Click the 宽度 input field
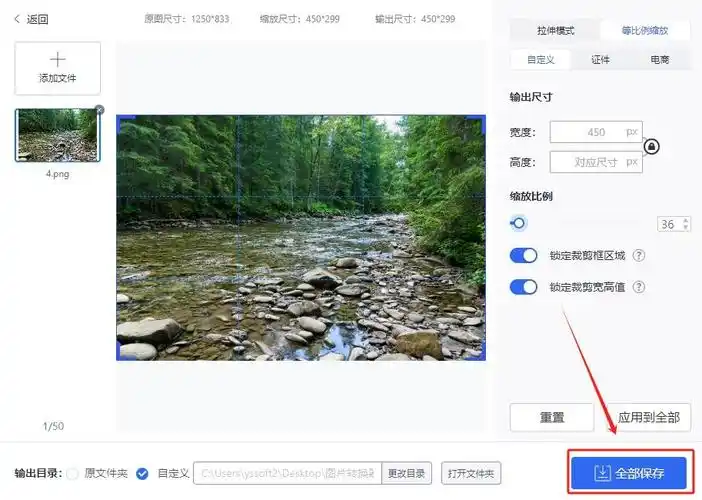The image size is (702, 500). point(596,132)
